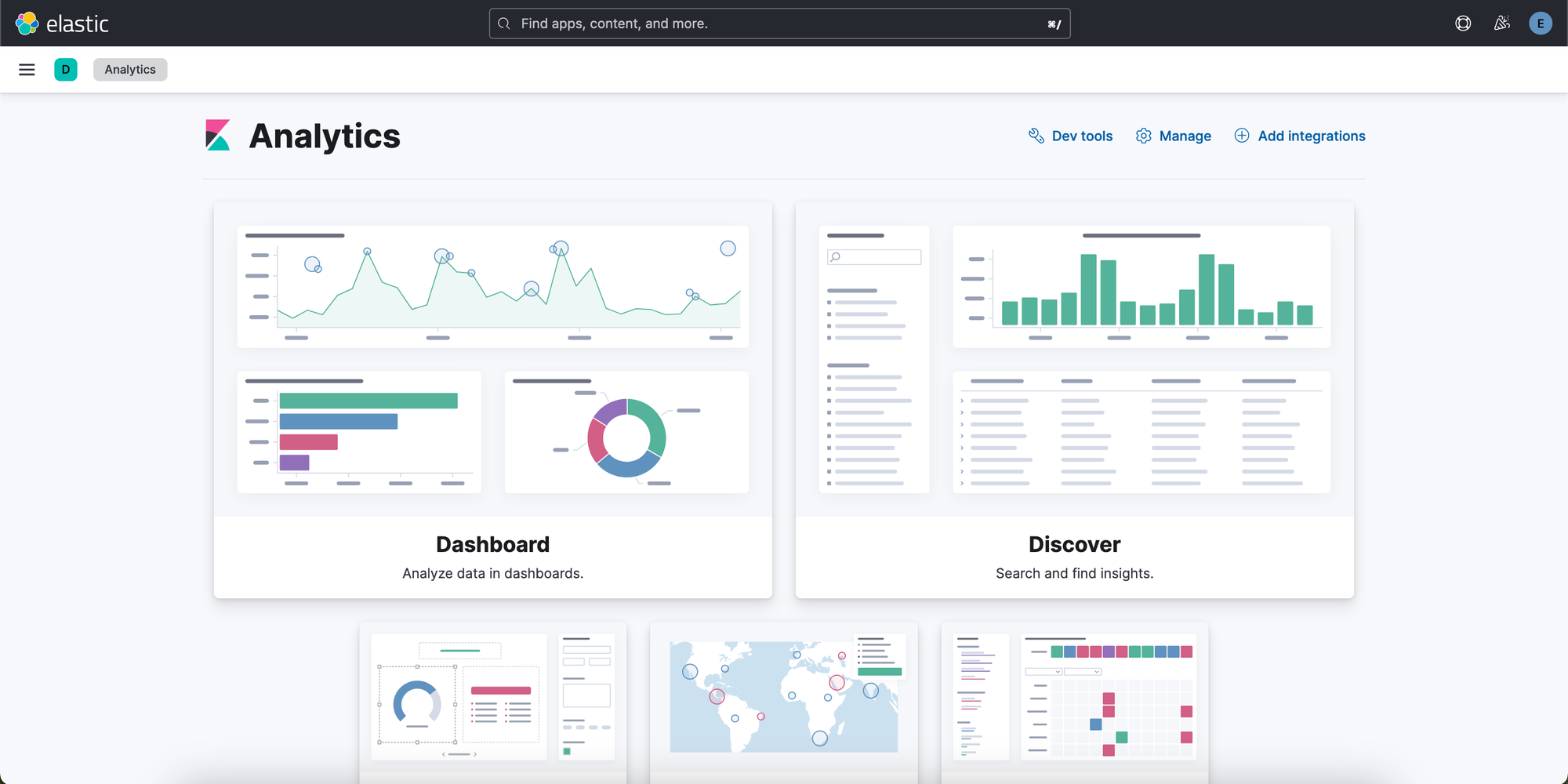The height and width of the screenshot is (784, 1568).
Task: Click the Analytics page heading
Action: tap(325, 136)
